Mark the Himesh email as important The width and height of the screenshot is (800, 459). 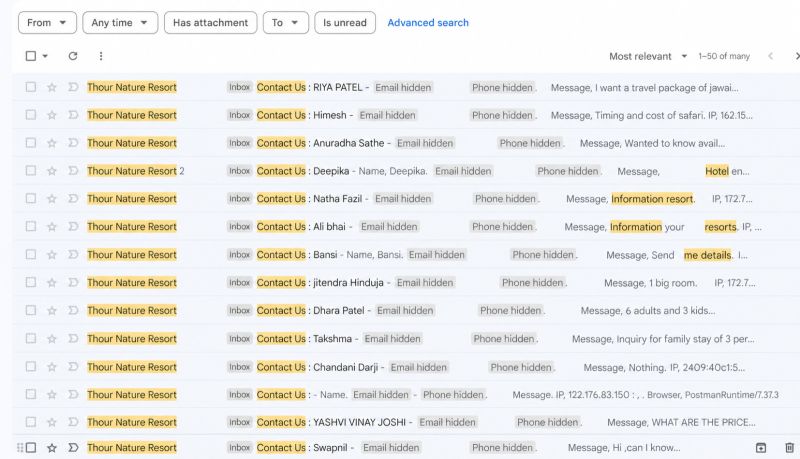pos(73,115)
